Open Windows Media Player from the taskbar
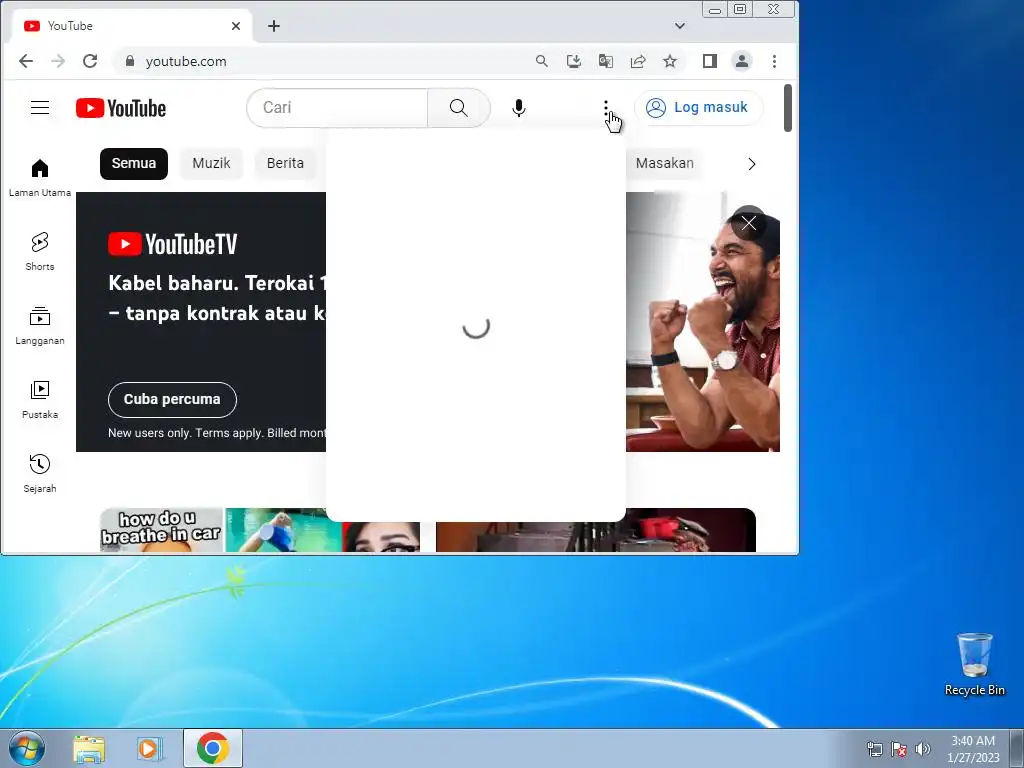Image resolution: width=1024 pixels, height=768 pixels. pos(150,748)
